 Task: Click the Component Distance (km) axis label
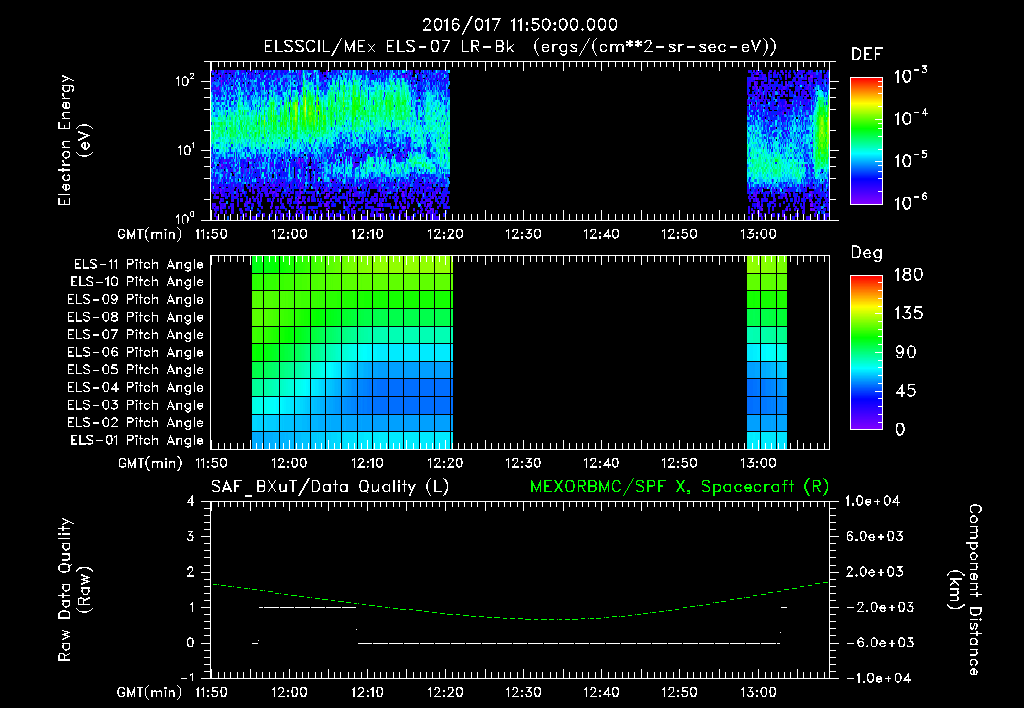[965, 590]
